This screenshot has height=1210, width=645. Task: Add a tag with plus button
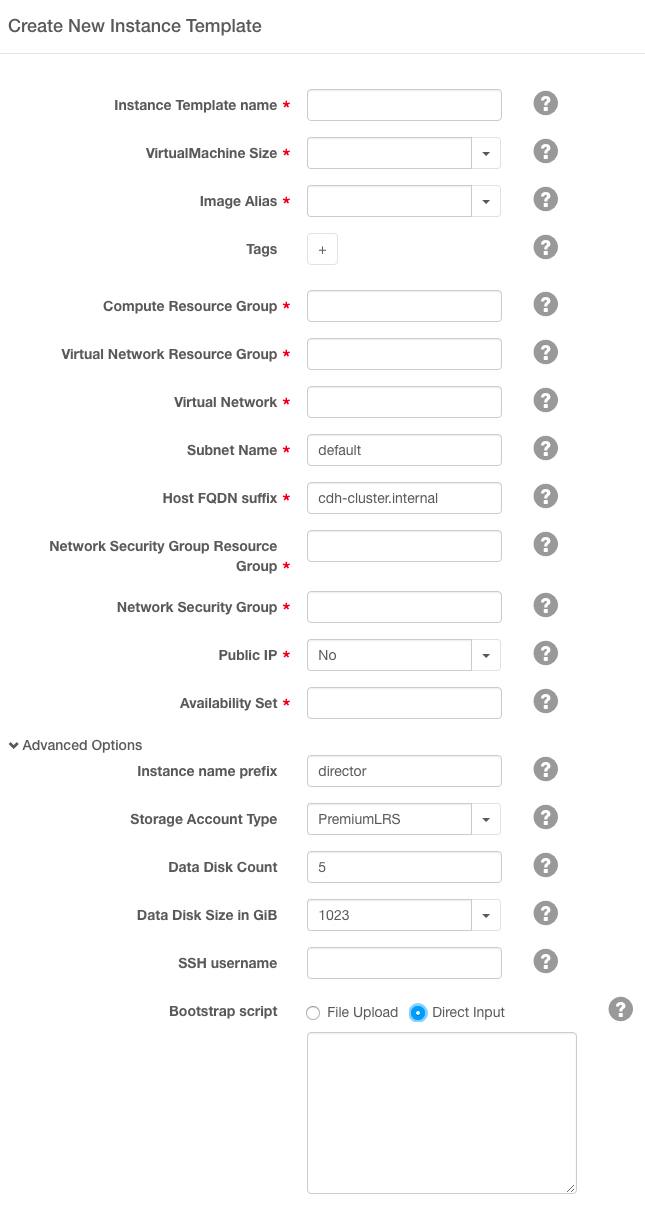tap(322, 249)
